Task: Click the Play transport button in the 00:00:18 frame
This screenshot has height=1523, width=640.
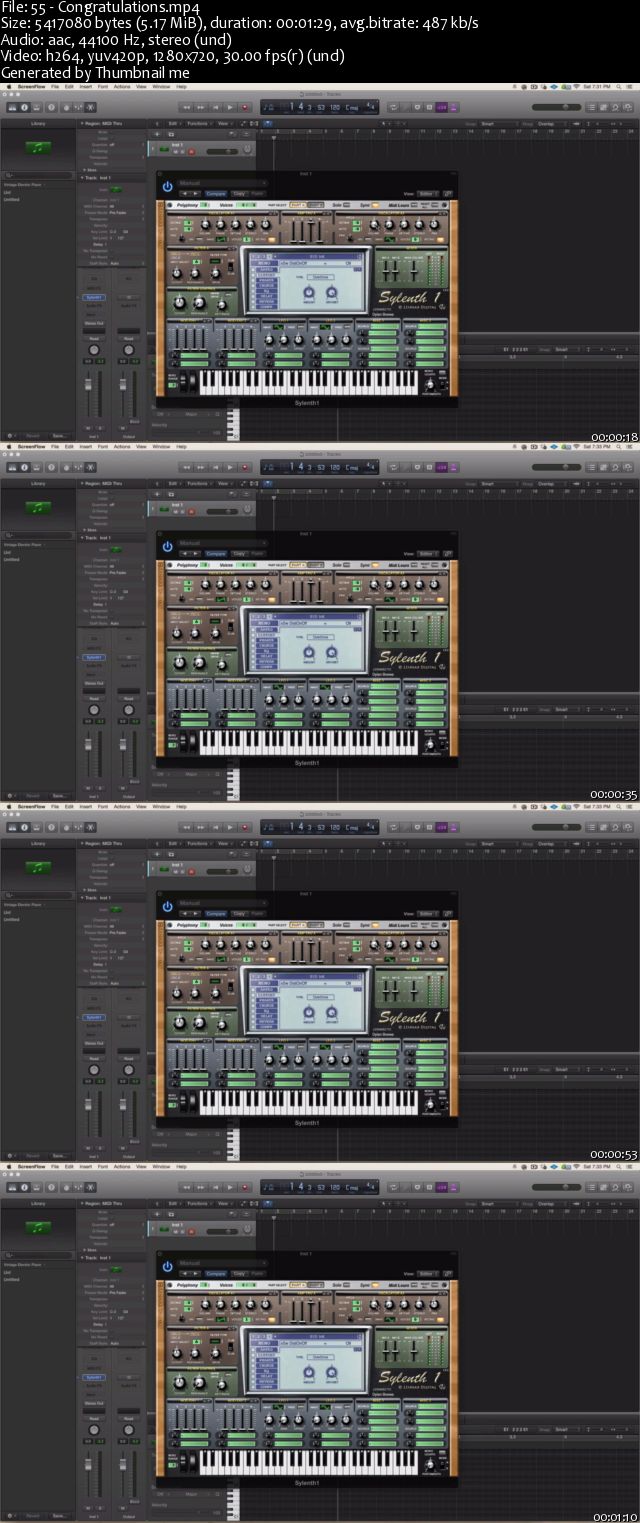Action: pyautogui.click(x=230, y=107)
